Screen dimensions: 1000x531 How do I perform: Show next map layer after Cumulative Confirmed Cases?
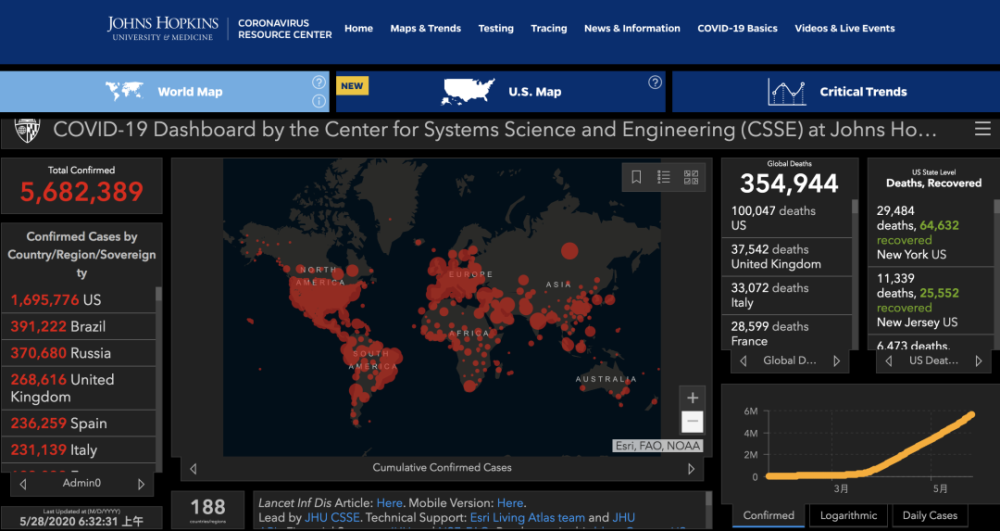[691, 469]
